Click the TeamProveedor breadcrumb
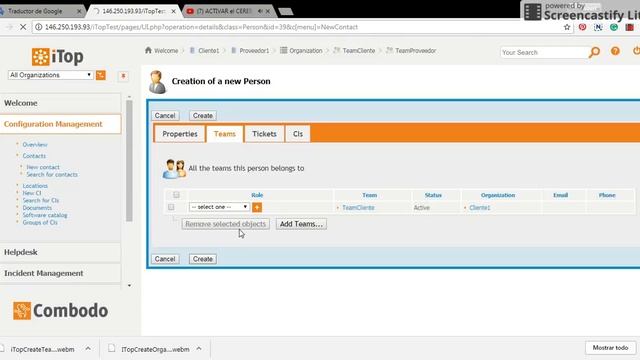This screenshot has width=640, height=360. [416, 51]
